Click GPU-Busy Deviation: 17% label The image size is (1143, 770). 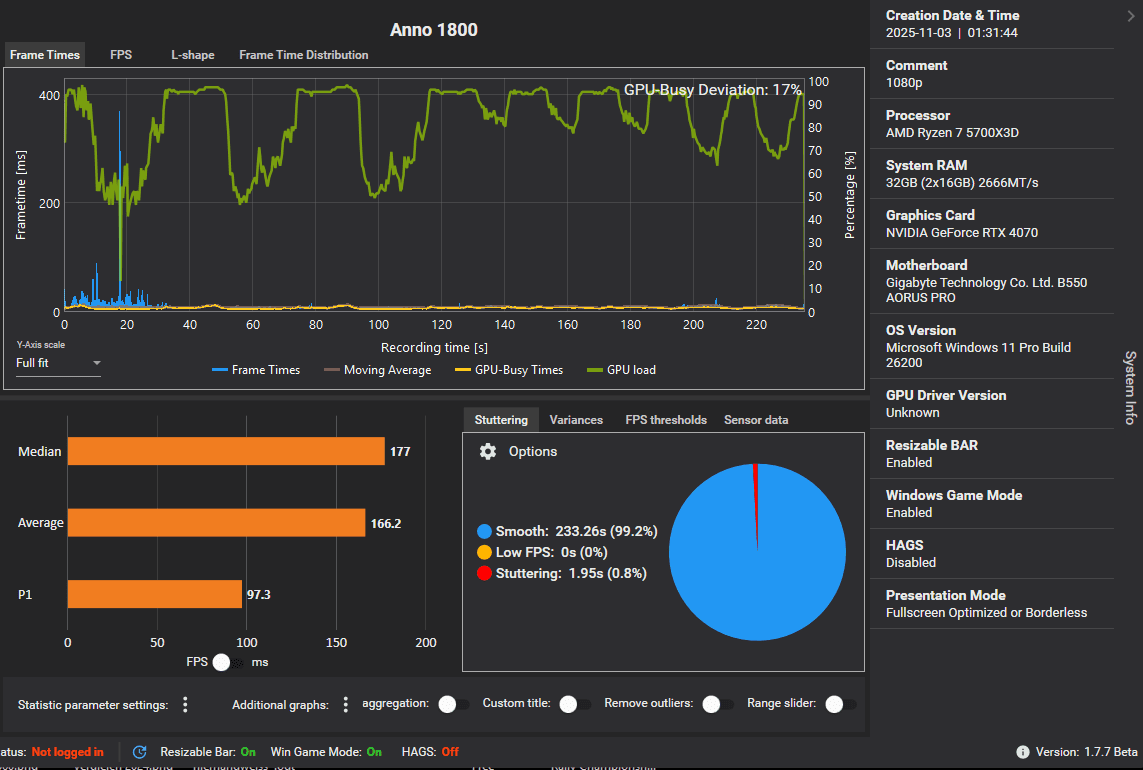click(712, 90)
